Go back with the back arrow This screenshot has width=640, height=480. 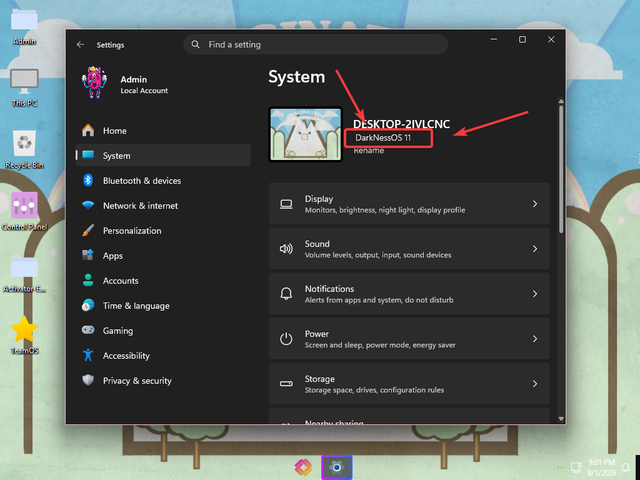80,44
